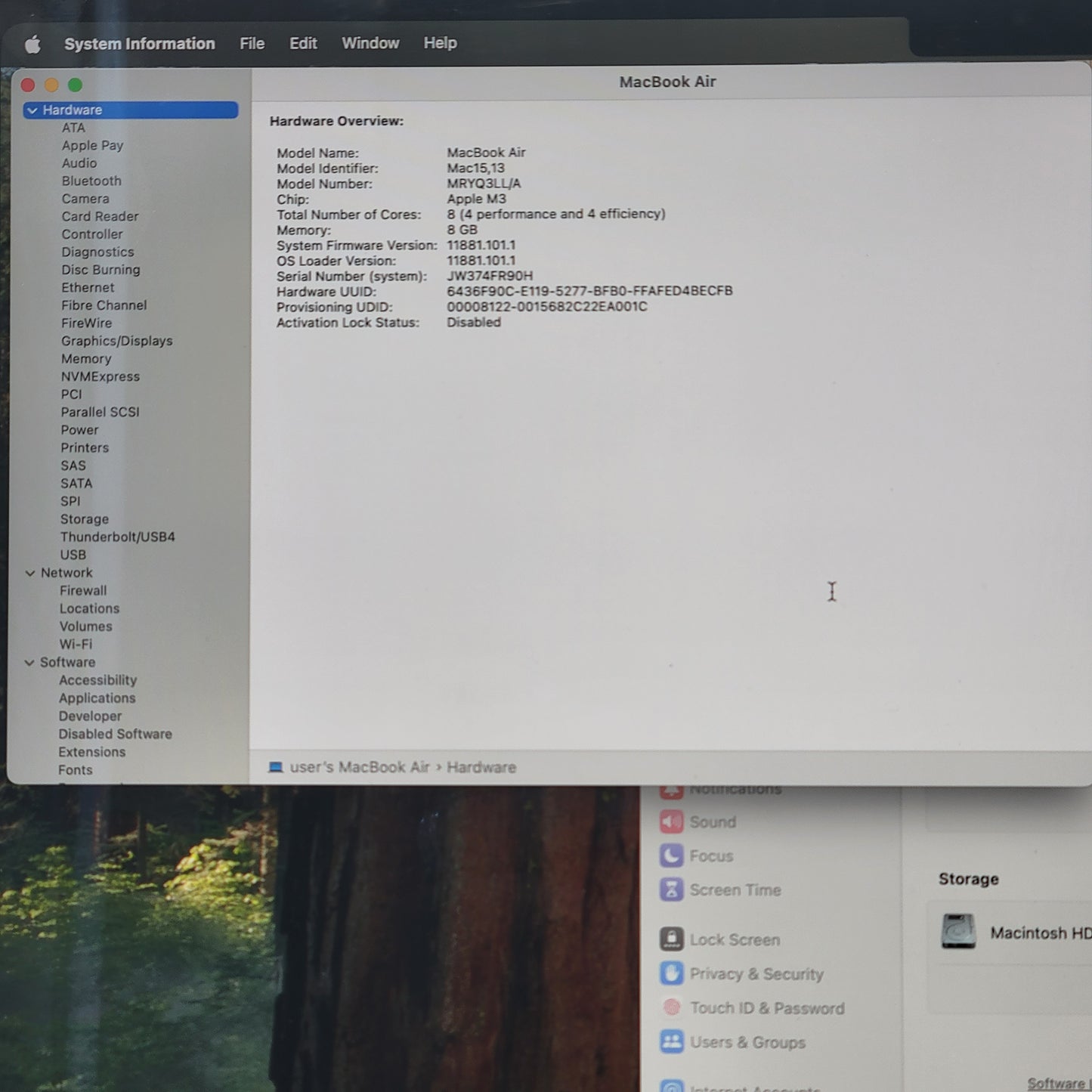Select Storage in the System Information sidebar

point(85,519)
